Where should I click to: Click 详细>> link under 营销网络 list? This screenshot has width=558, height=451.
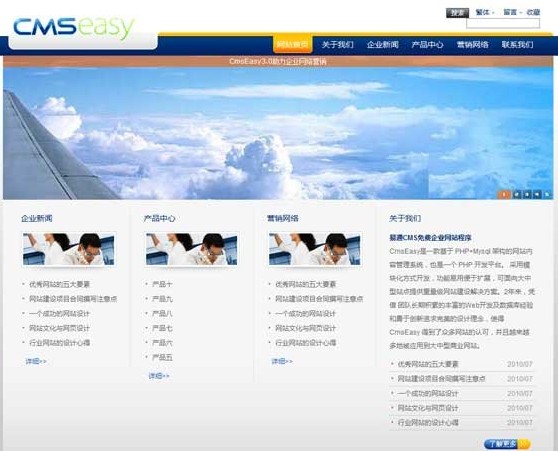[282, 361]
